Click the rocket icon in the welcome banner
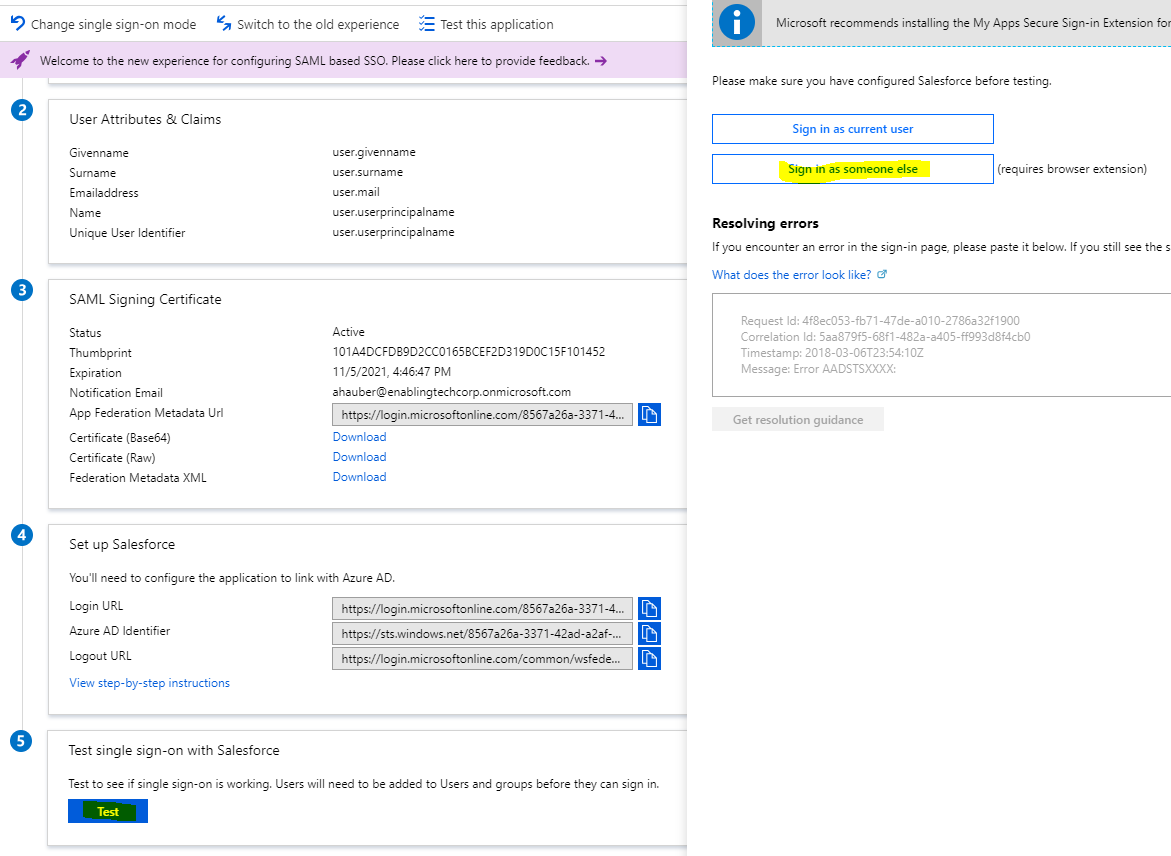1171x856 pixels. pos(20,60)
